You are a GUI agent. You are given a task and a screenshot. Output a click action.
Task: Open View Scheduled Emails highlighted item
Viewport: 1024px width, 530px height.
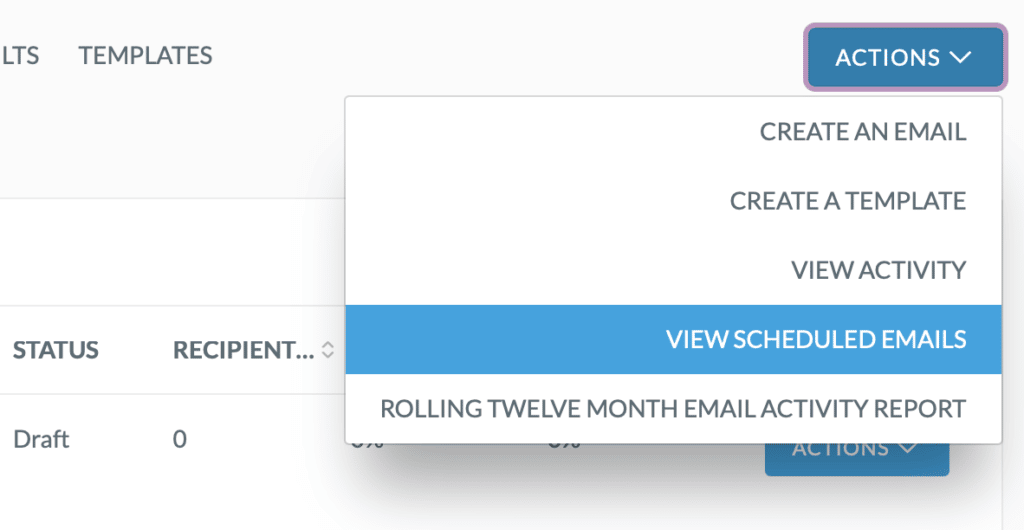coord(673,339)
